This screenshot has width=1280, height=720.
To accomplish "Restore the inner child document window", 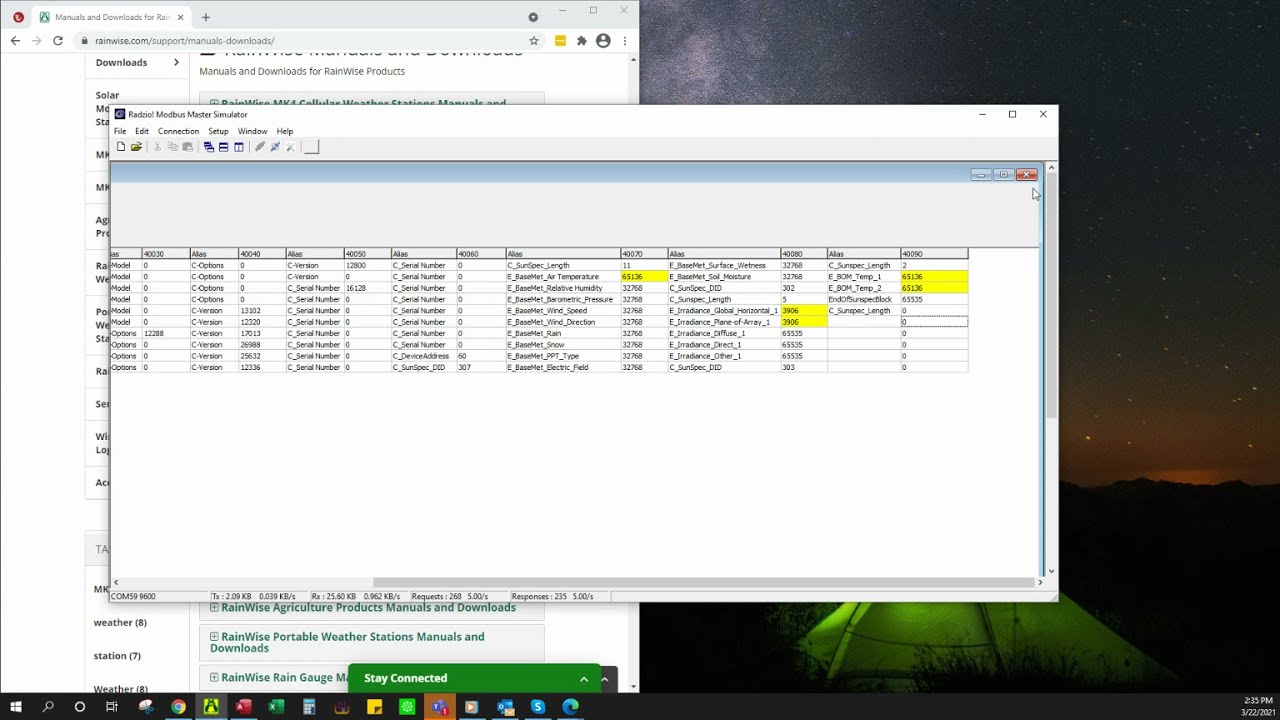I will pos(1003,175).
